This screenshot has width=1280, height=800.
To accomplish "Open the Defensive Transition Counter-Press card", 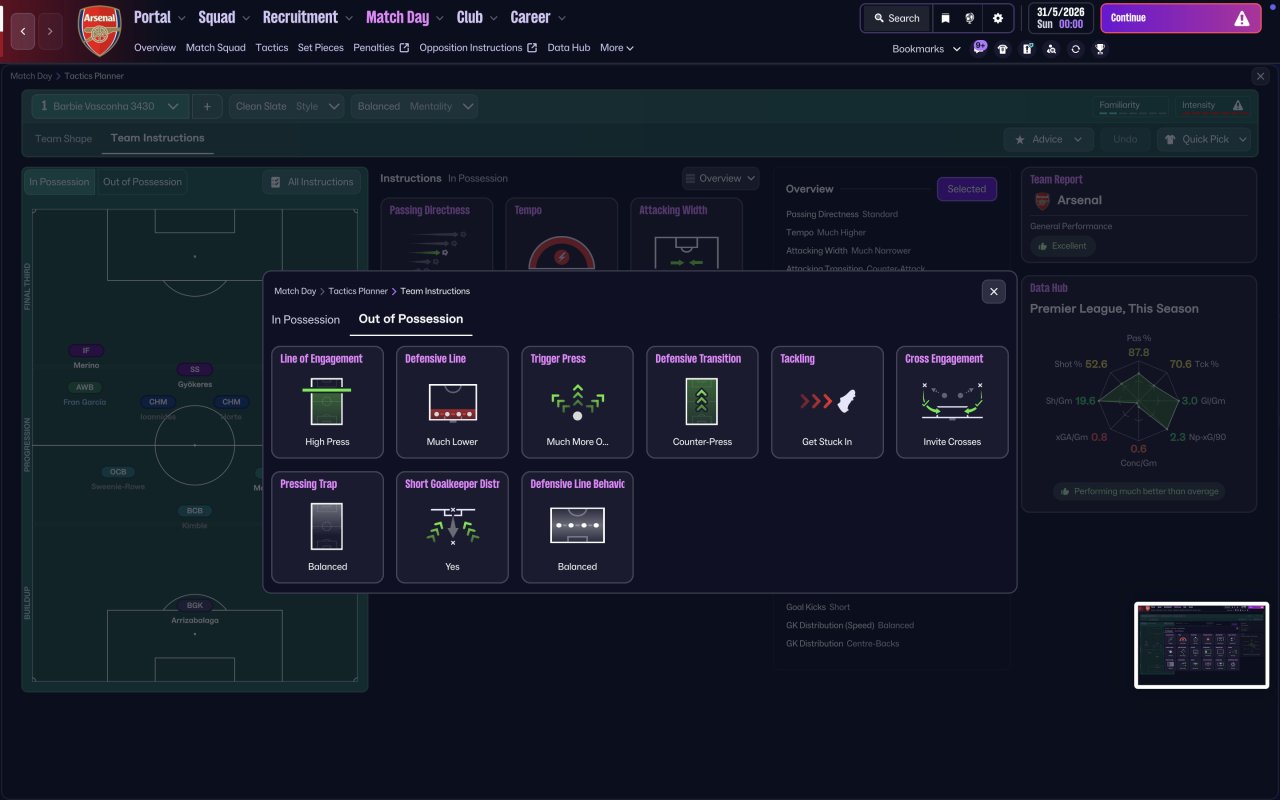I will 702,402.
